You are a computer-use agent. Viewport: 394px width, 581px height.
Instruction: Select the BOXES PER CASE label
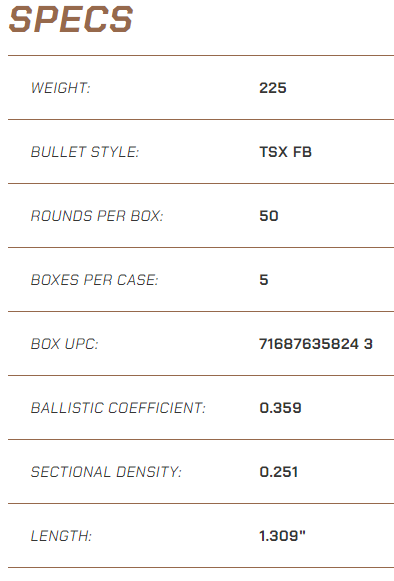[95, 280]
